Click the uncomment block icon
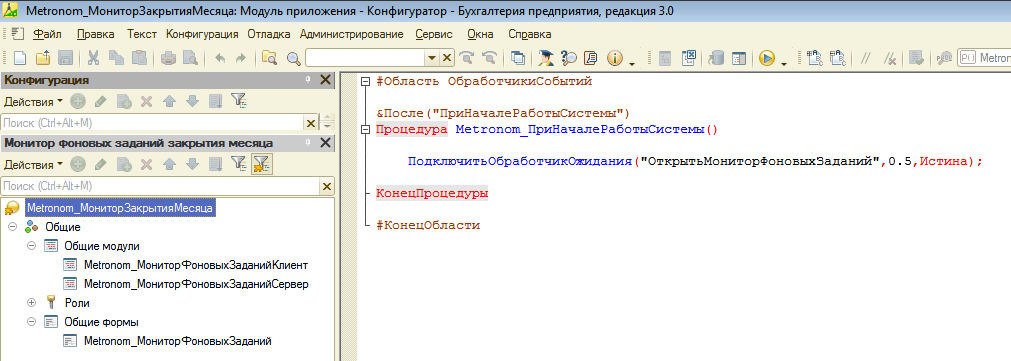 pyautogui.click(x=889, y=58)
